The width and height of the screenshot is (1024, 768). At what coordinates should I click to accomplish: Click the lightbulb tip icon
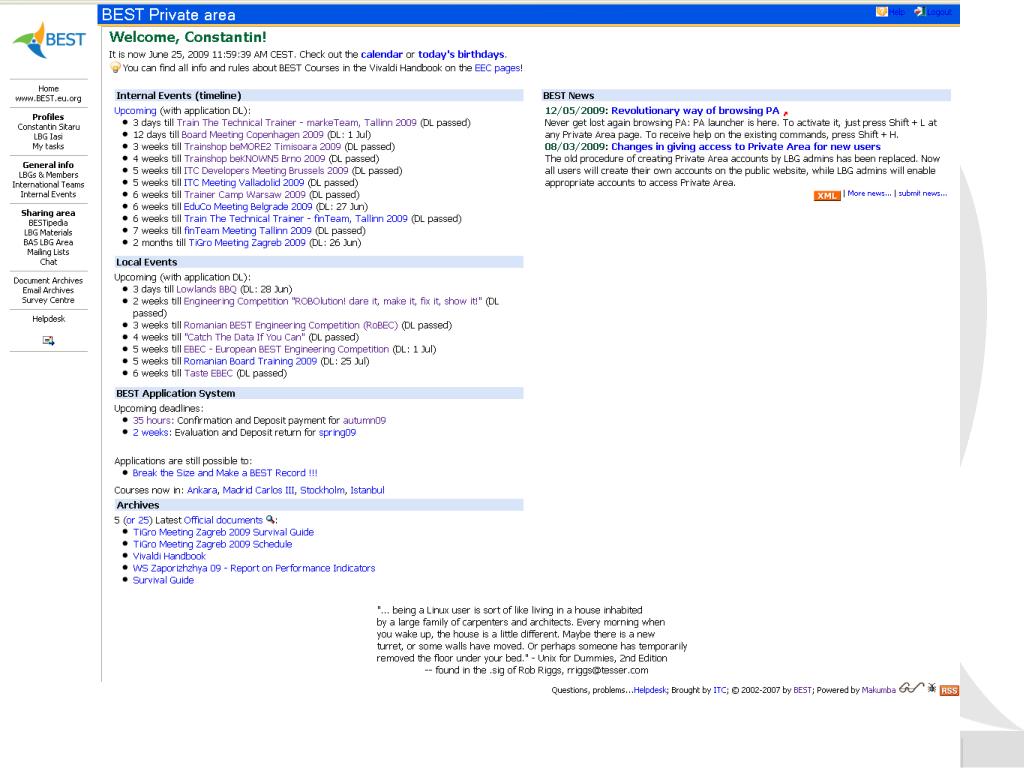tap(115, 67)
